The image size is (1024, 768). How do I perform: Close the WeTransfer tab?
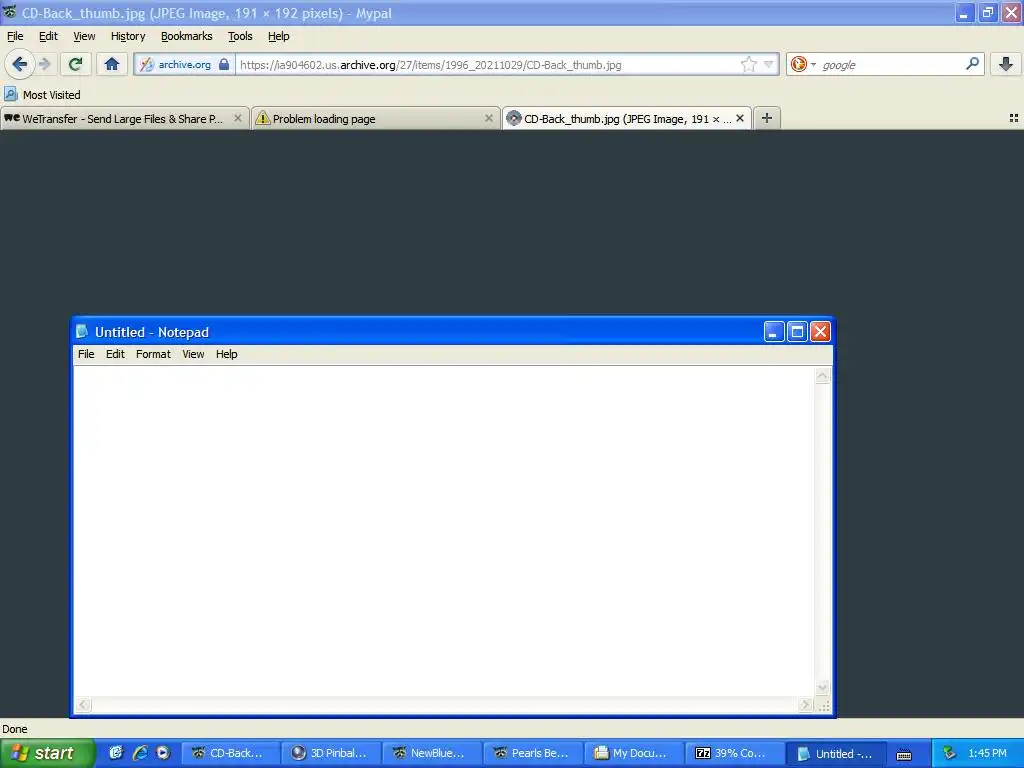(238, 118)
